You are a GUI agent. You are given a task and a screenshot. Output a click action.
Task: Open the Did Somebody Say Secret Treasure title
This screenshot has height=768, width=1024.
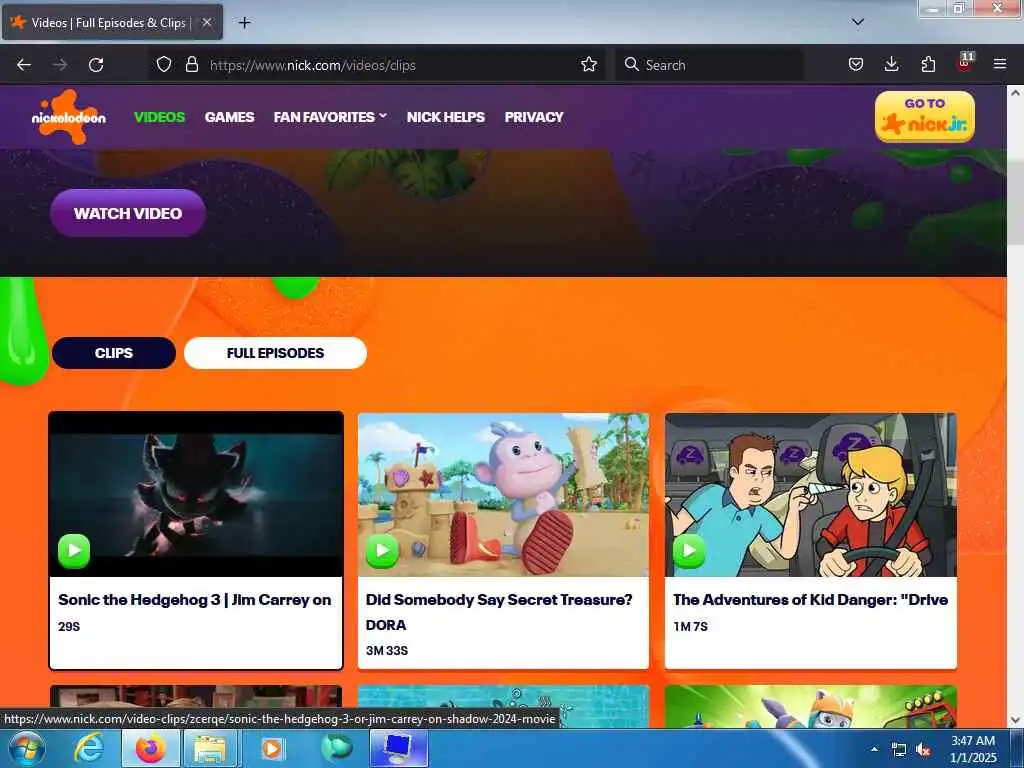(x=499, y=600)
